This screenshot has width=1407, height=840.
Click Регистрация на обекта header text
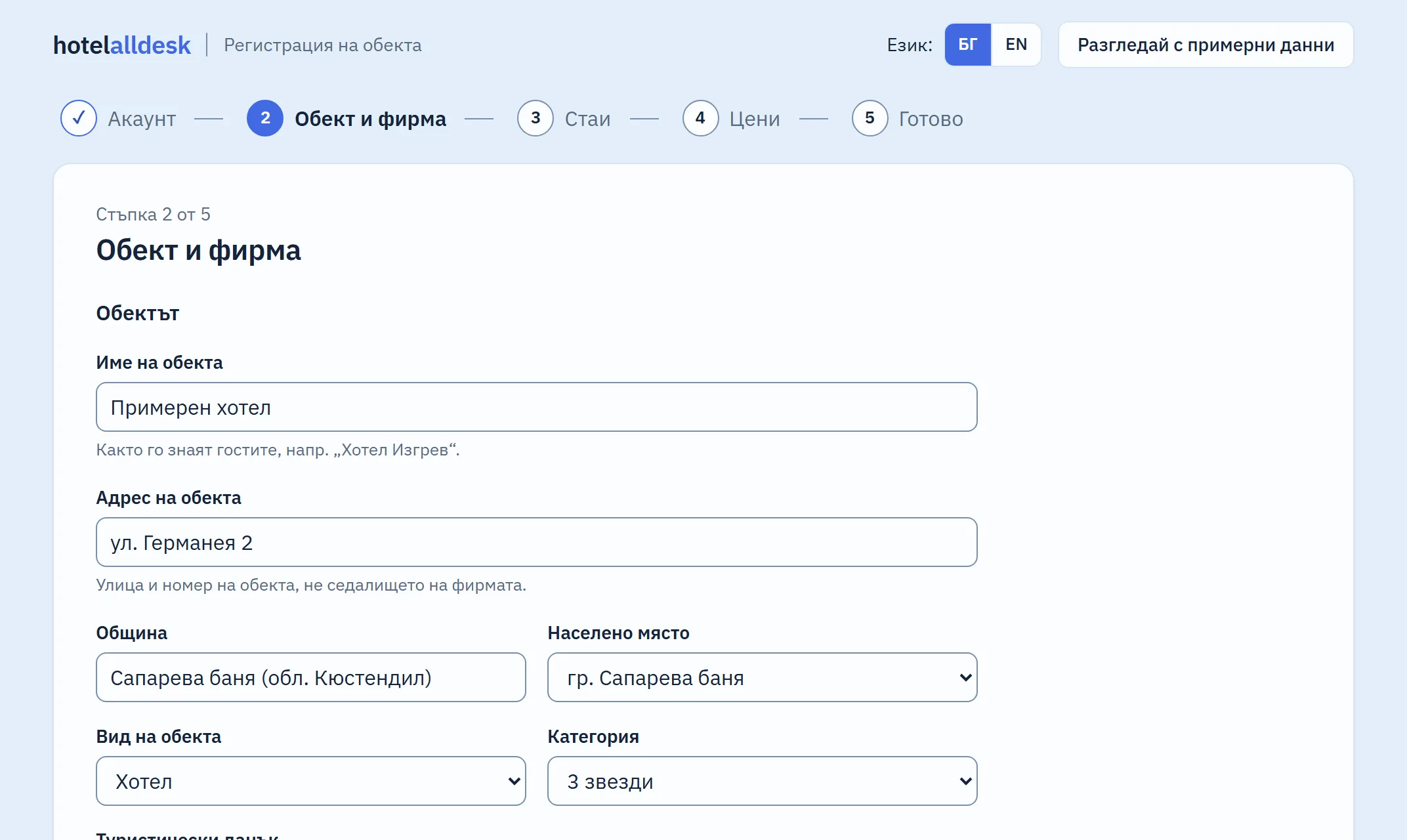click(323, 45)
